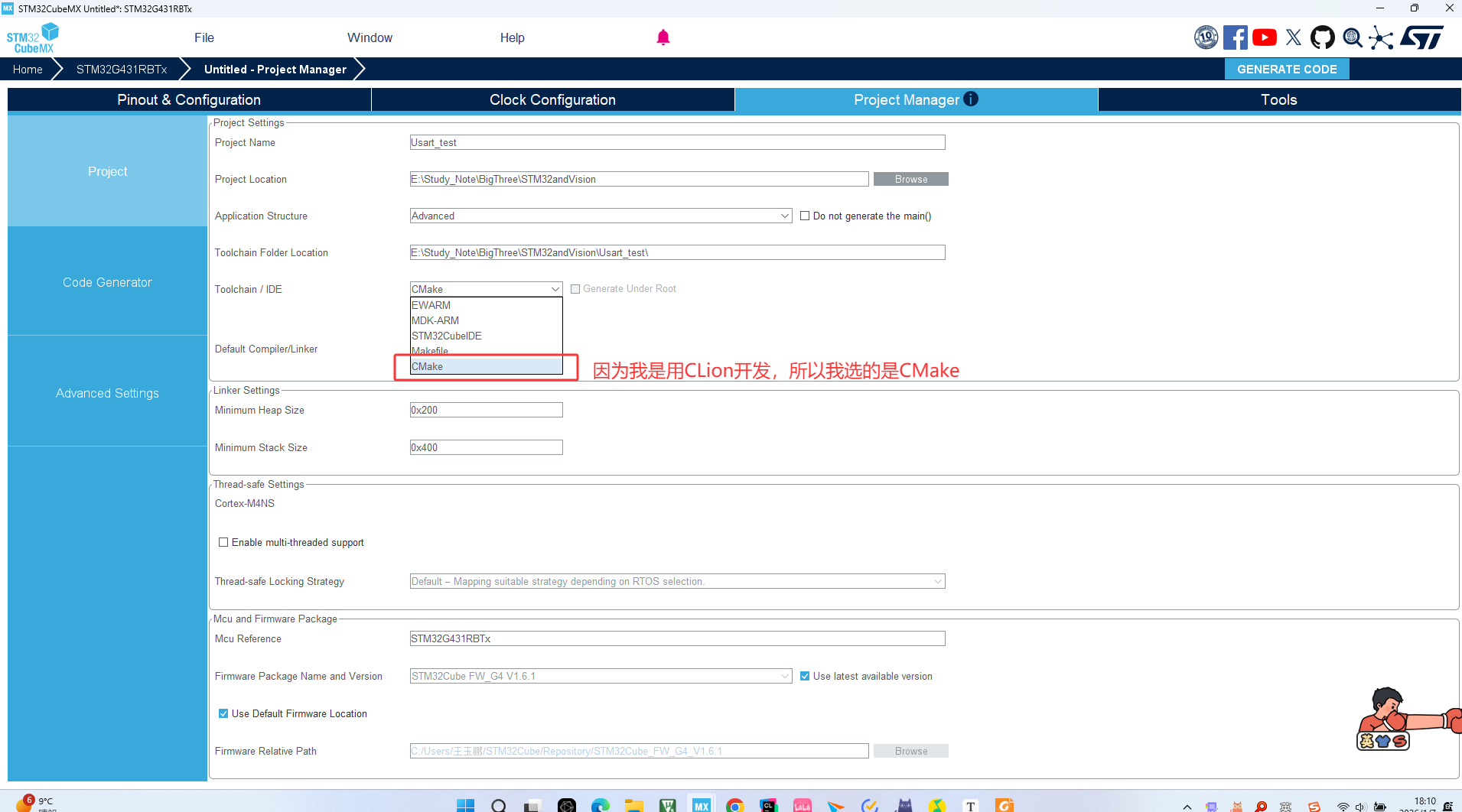This screenshot has width=1462, height=812.
Task: Click the ST community network icon
Action: [x=1381, y=37]
